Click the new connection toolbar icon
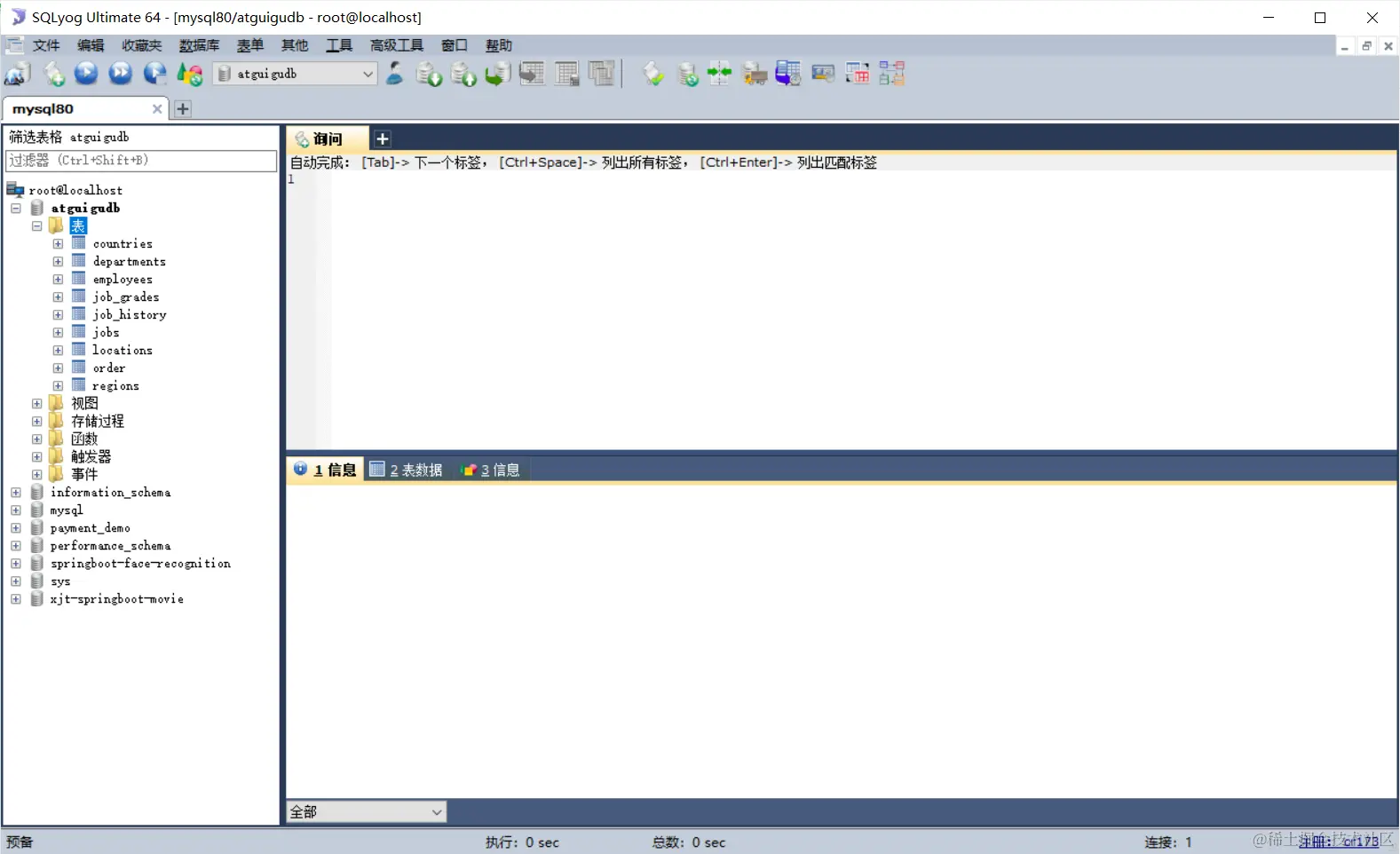Image resolution: width=1400 pixels, height=854 pixels. pyautogui.click(x=18, y=74)
